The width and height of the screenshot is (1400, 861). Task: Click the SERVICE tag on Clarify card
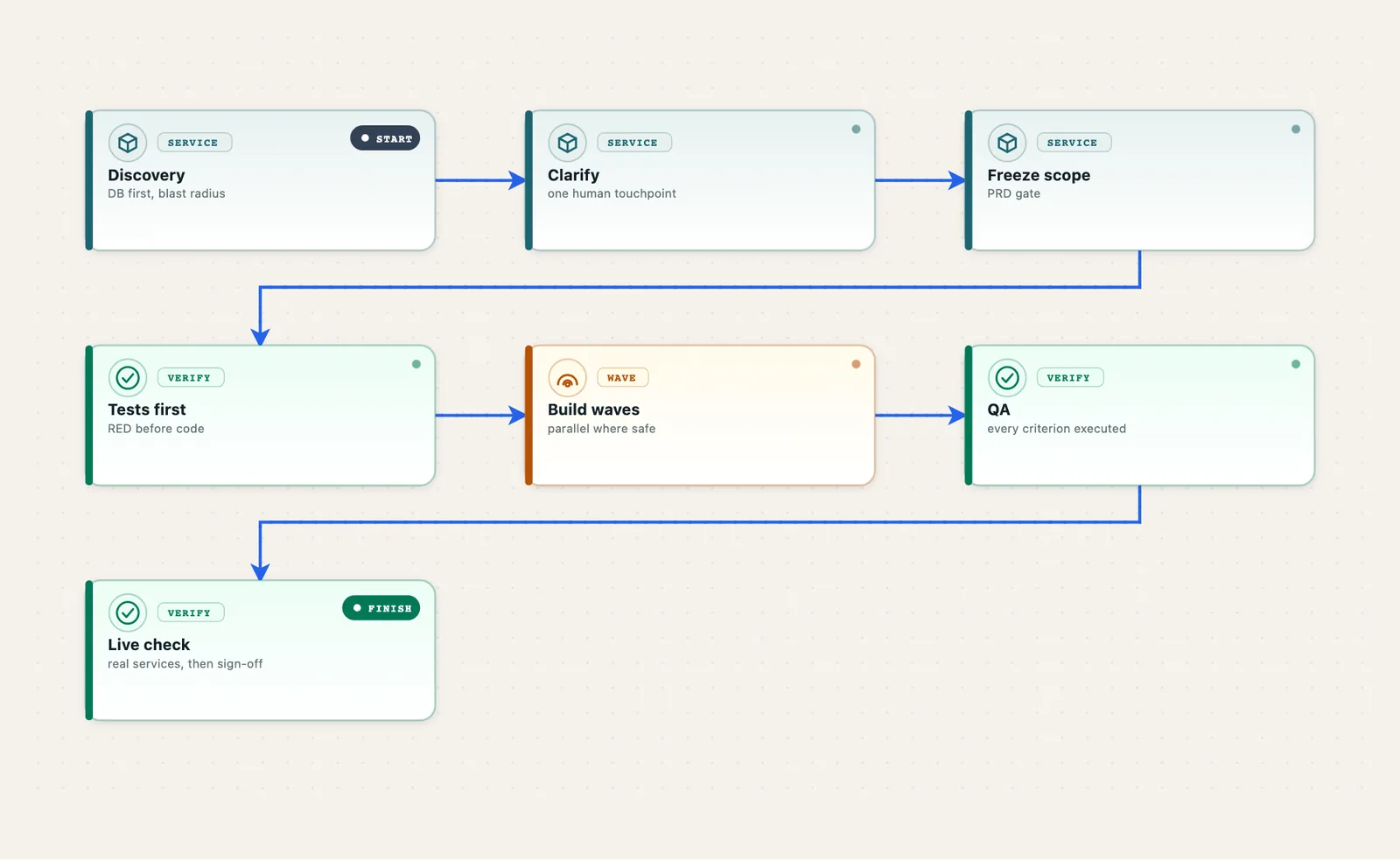[x=634, y=143]
